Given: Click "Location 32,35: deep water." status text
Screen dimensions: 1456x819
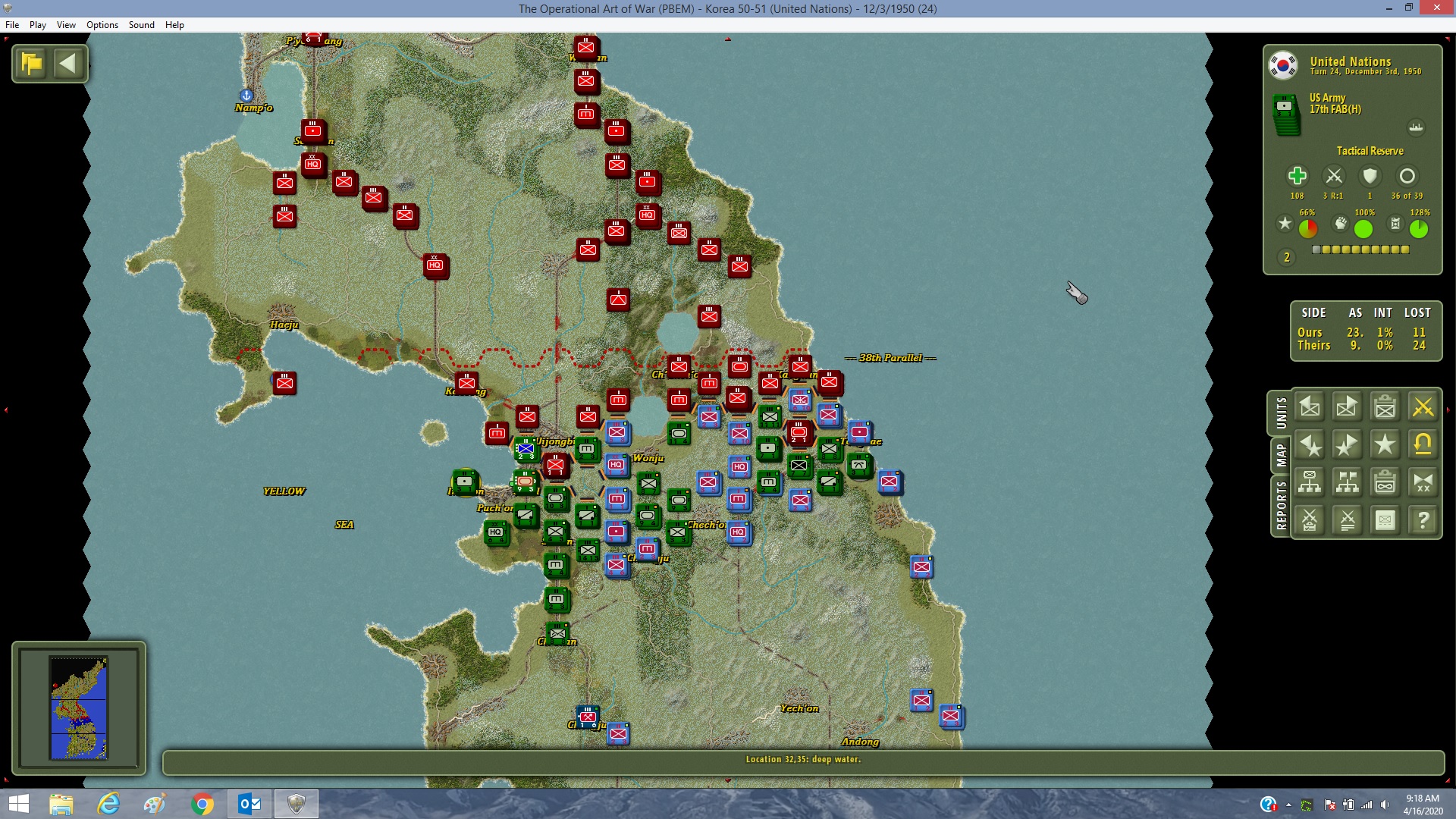Looking at the screenshot, I should coord(803,759).
